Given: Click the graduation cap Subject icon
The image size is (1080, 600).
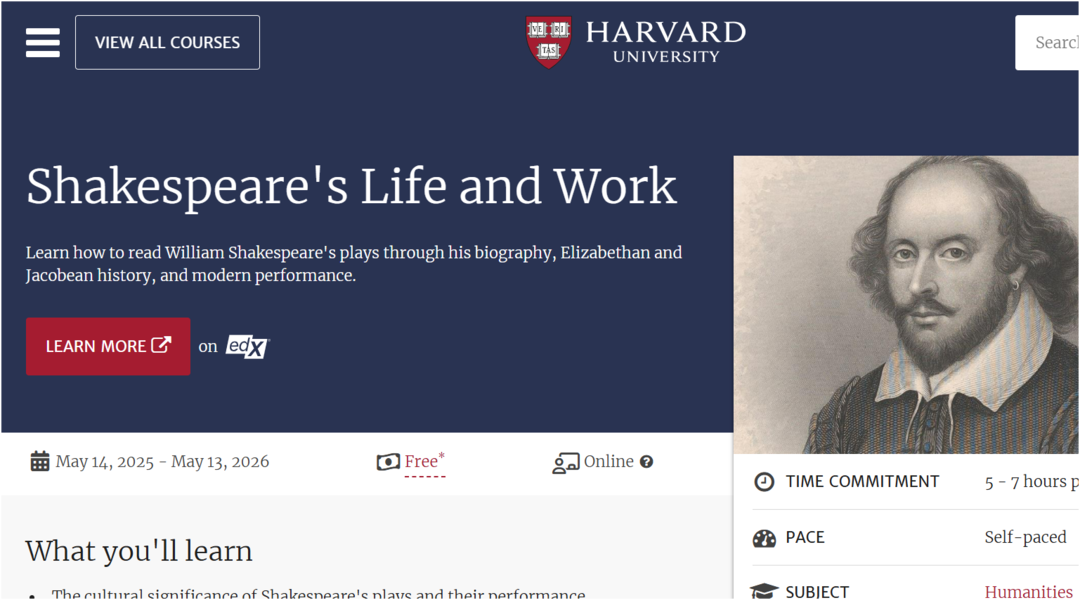Looking at the screenshot, I should (x=764, y=592).
